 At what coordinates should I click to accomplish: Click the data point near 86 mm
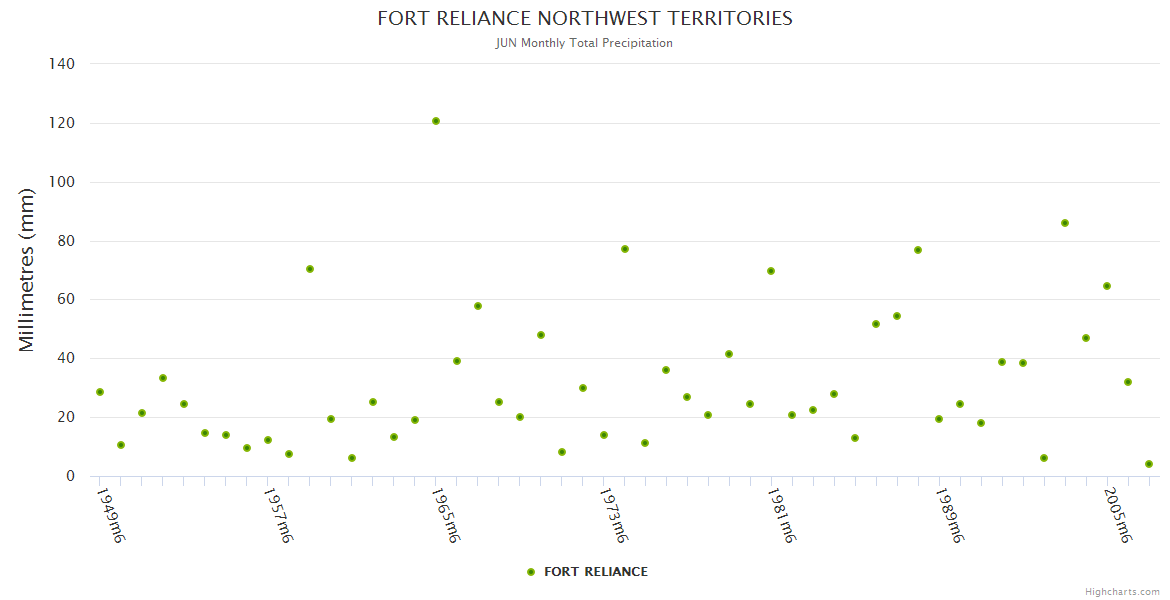coord(1065,223)
